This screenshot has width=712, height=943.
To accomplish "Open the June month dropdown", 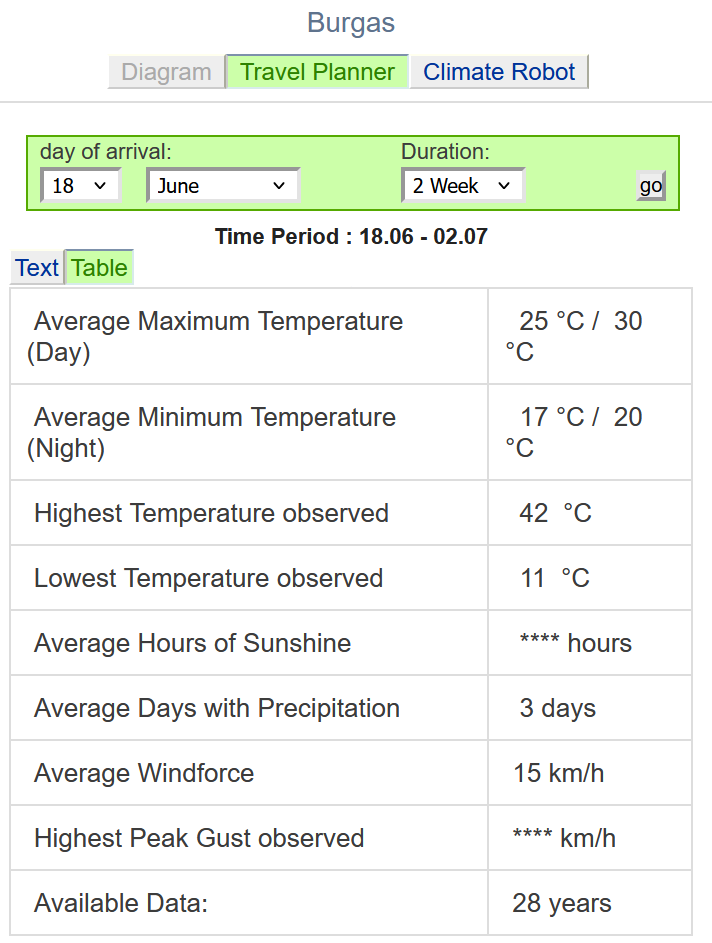I will (x=222, y=185).
